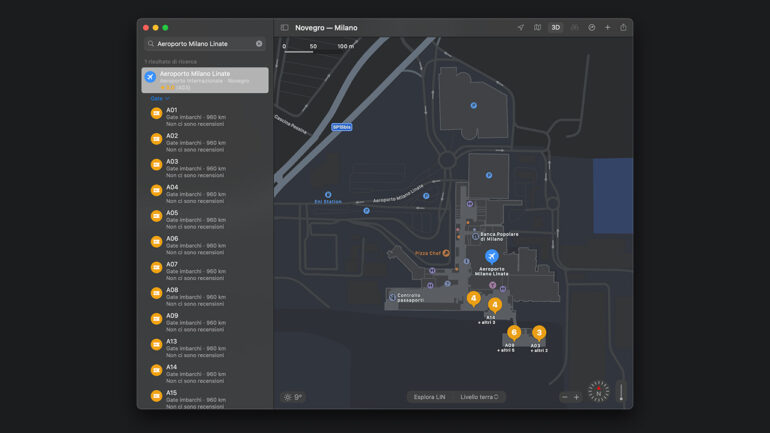770x433 pixels.
Task: Click the Esplora LIN button
Action: coord(430,397)
